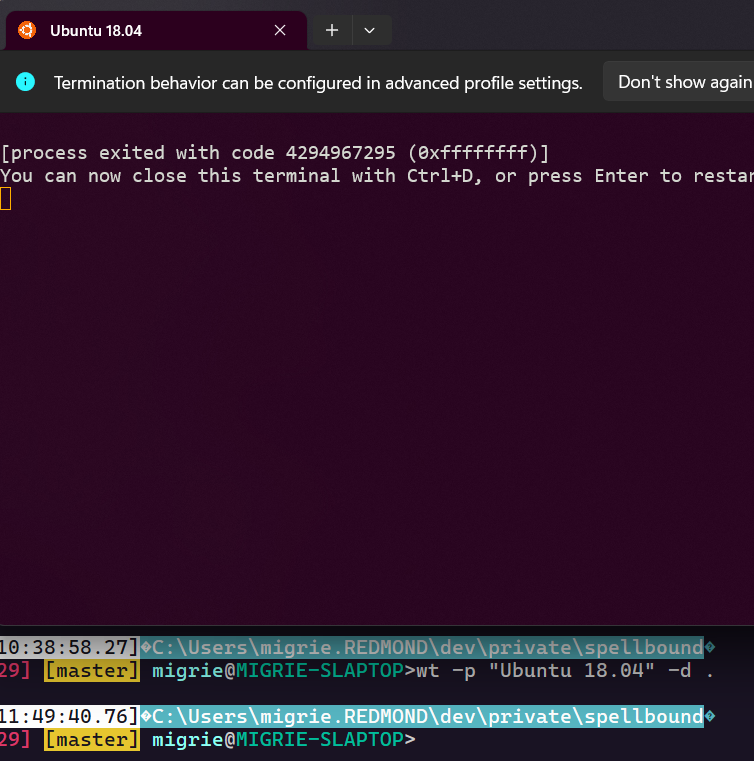Click the 'Termination behavior can be configured' message
This screenshot has height=761, width=754.
[x=318, y=83]
